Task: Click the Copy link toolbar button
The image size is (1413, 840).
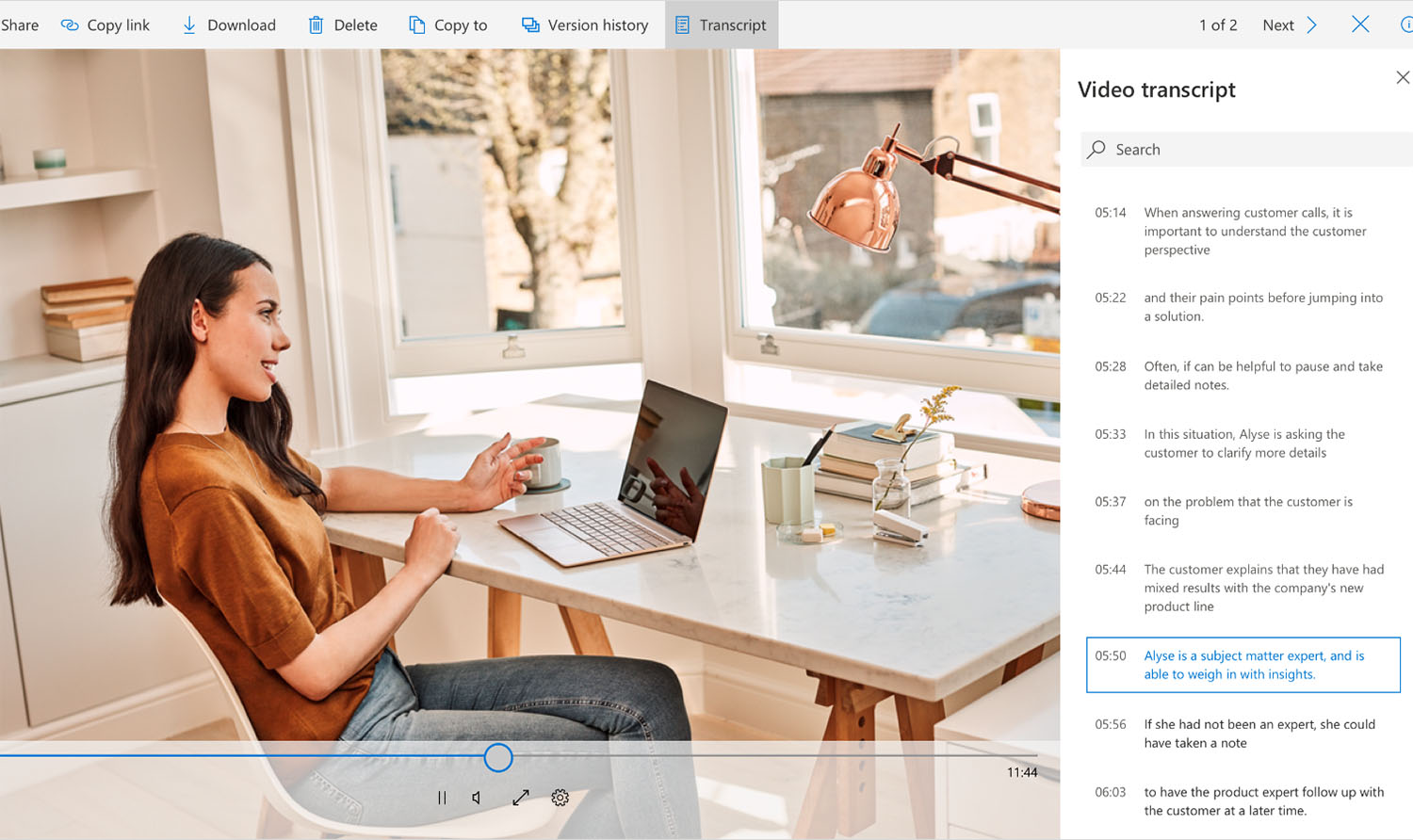Action: point(106,25)
